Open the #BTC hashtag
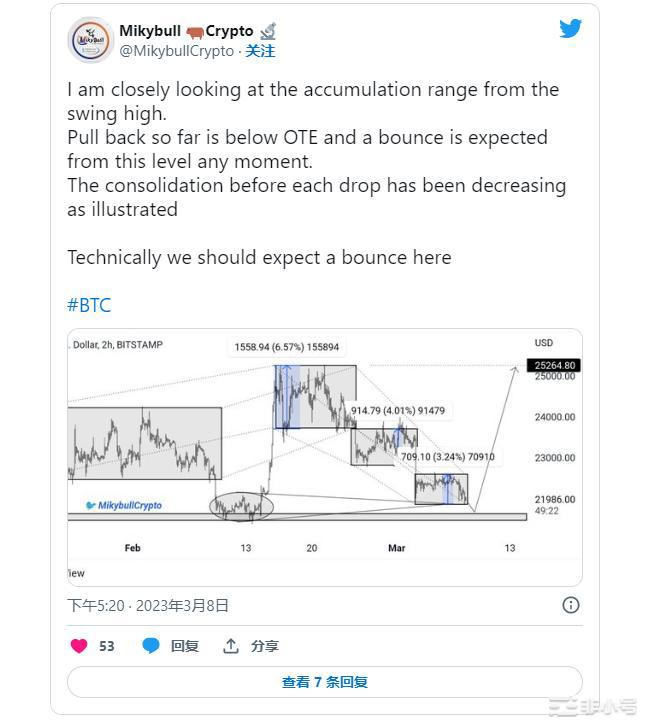The height and width of the screenshot is (725, 645). point(89,305)
